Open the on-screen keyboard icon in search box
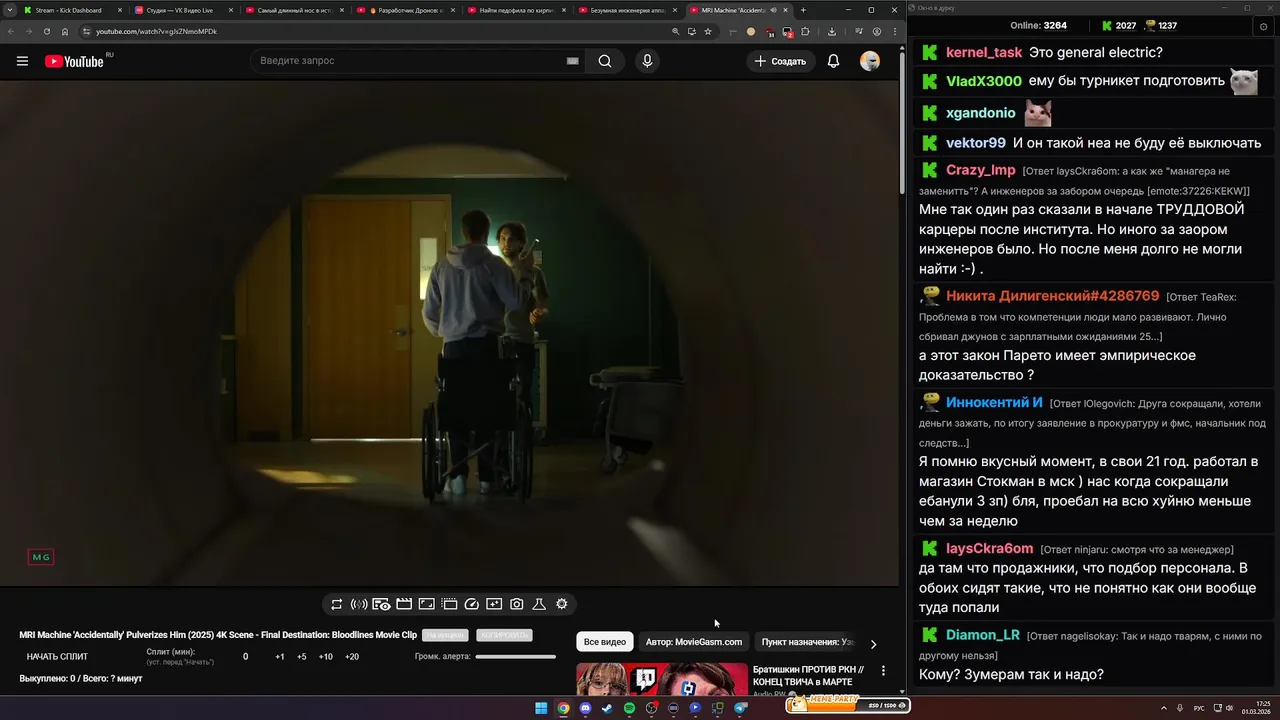1280x720 pixels. coord(573,61)
